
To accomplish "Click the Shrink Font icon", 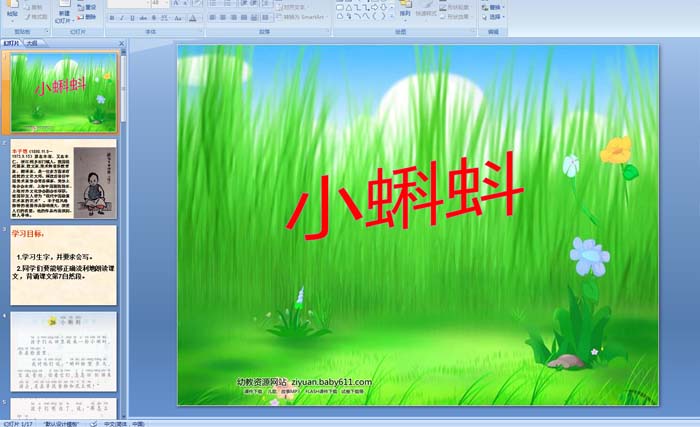I will (185, 3).
